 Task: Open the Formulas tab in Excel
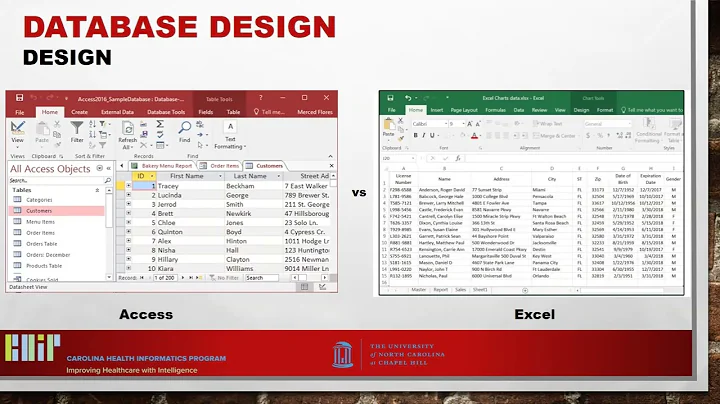click(x=495, y=110)
